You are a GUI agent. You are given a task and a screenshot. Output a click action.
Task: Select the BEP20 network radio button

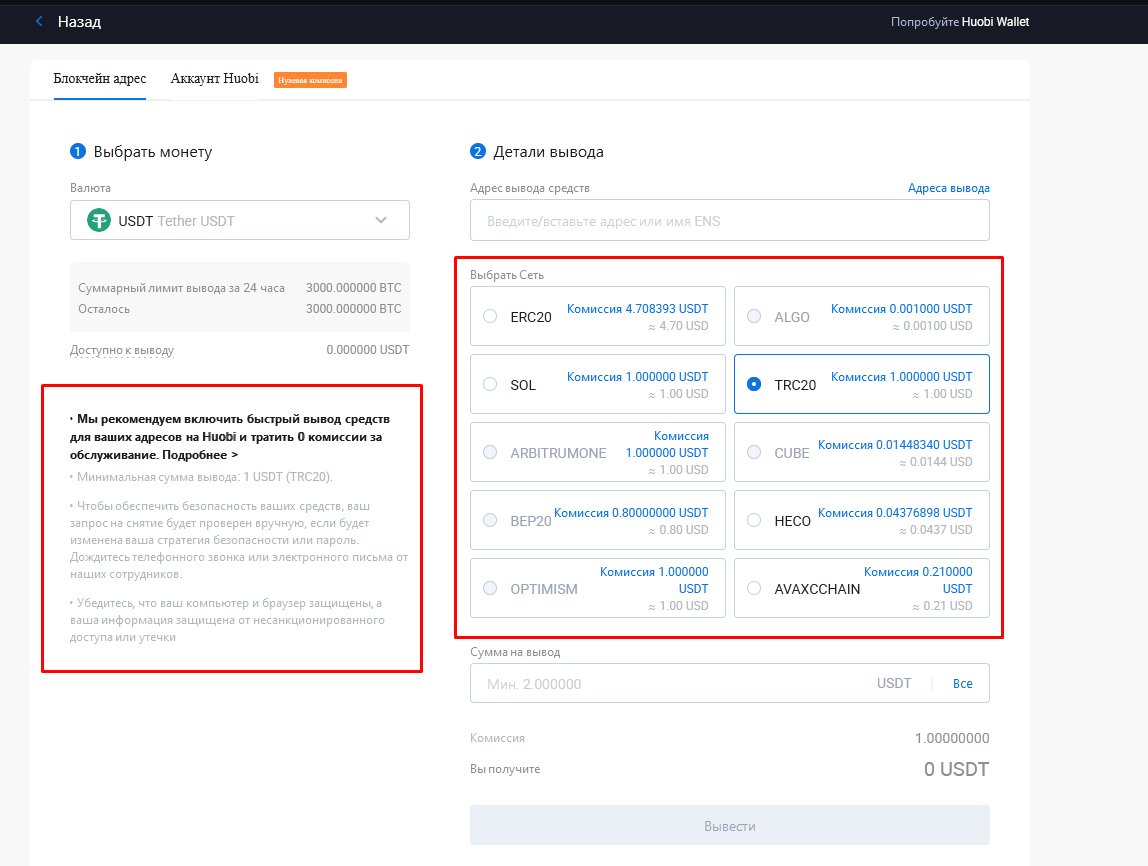pos(490,520)
